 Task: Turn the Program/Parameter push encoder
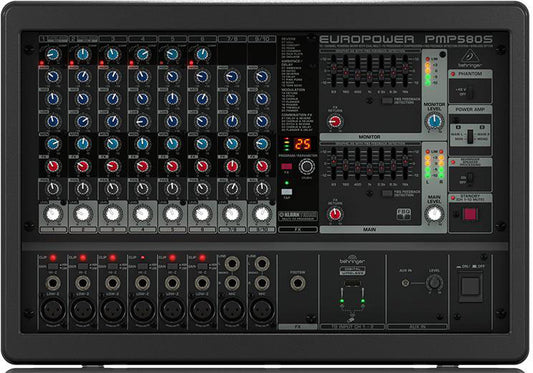click(x=307, y=167)
